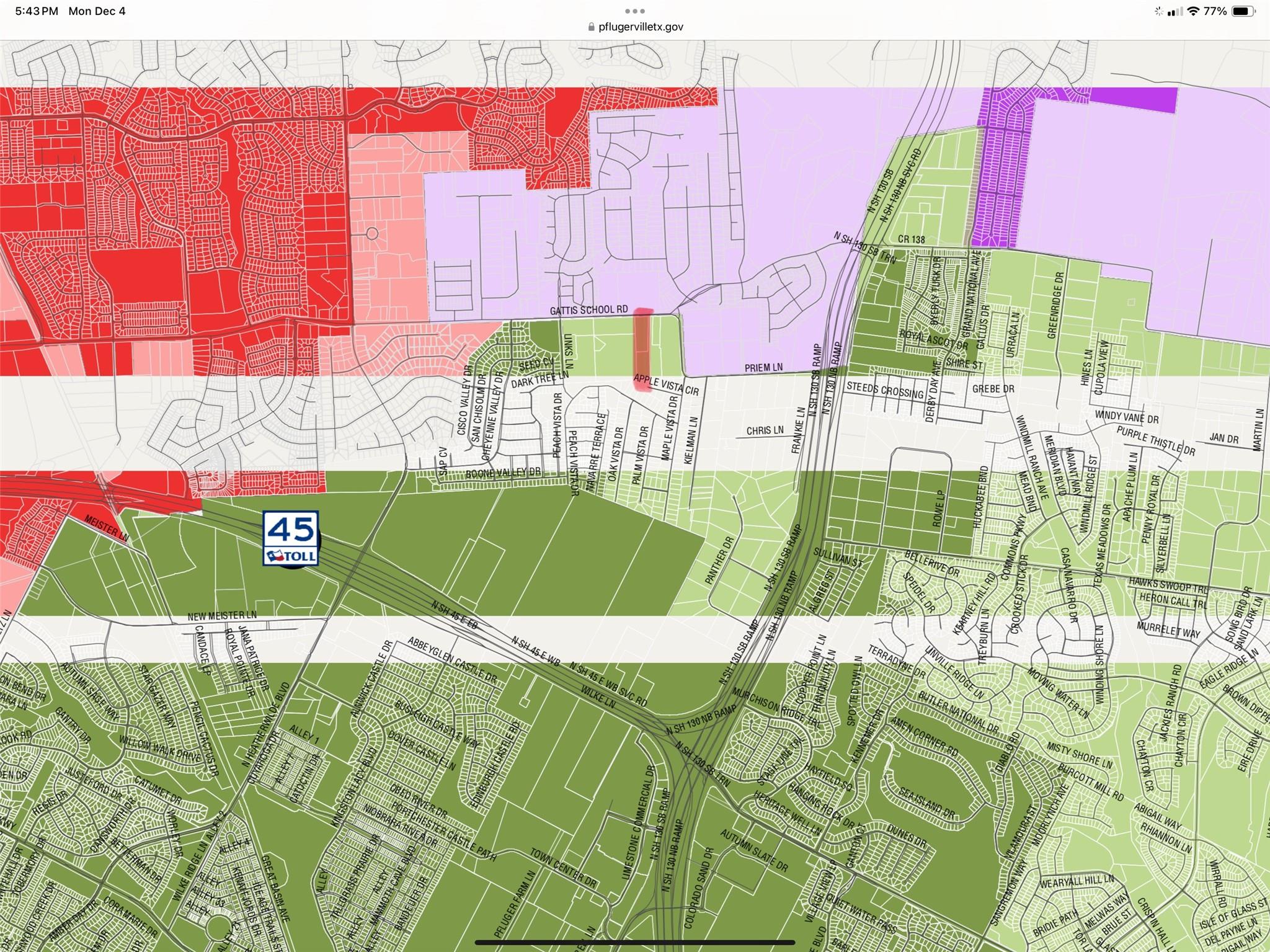Tap the three-dot multitasking menu
This screenshot has height=952, width=1270.
coord(635,11)
